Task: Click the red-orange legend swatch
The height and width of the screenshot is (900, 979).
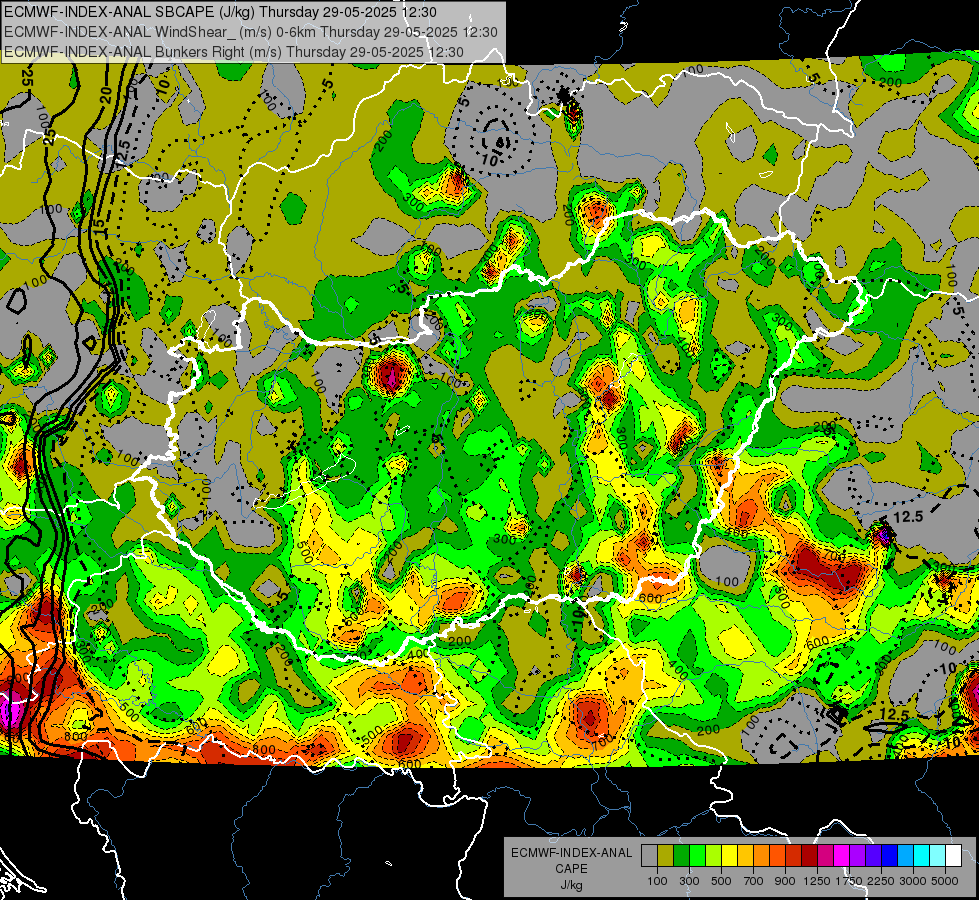Action: pyautogui.click(x=777, y=856)
